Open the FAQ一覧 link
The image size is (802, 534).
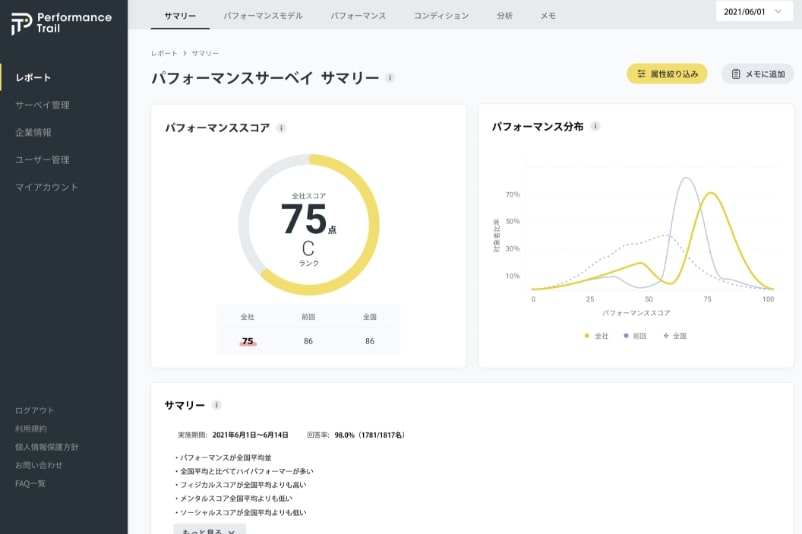tap(30, 483)
